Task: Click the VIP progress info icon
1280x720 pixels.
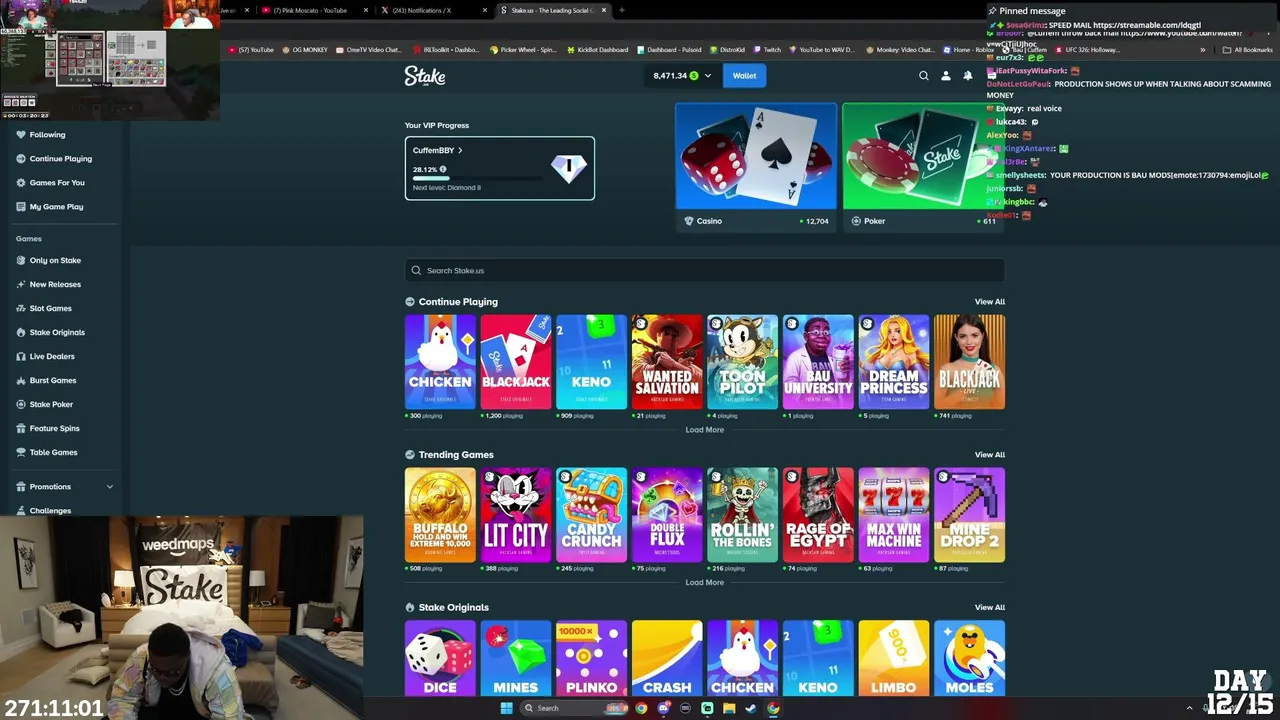Action: pyautogui.click(x=443, y=169)
